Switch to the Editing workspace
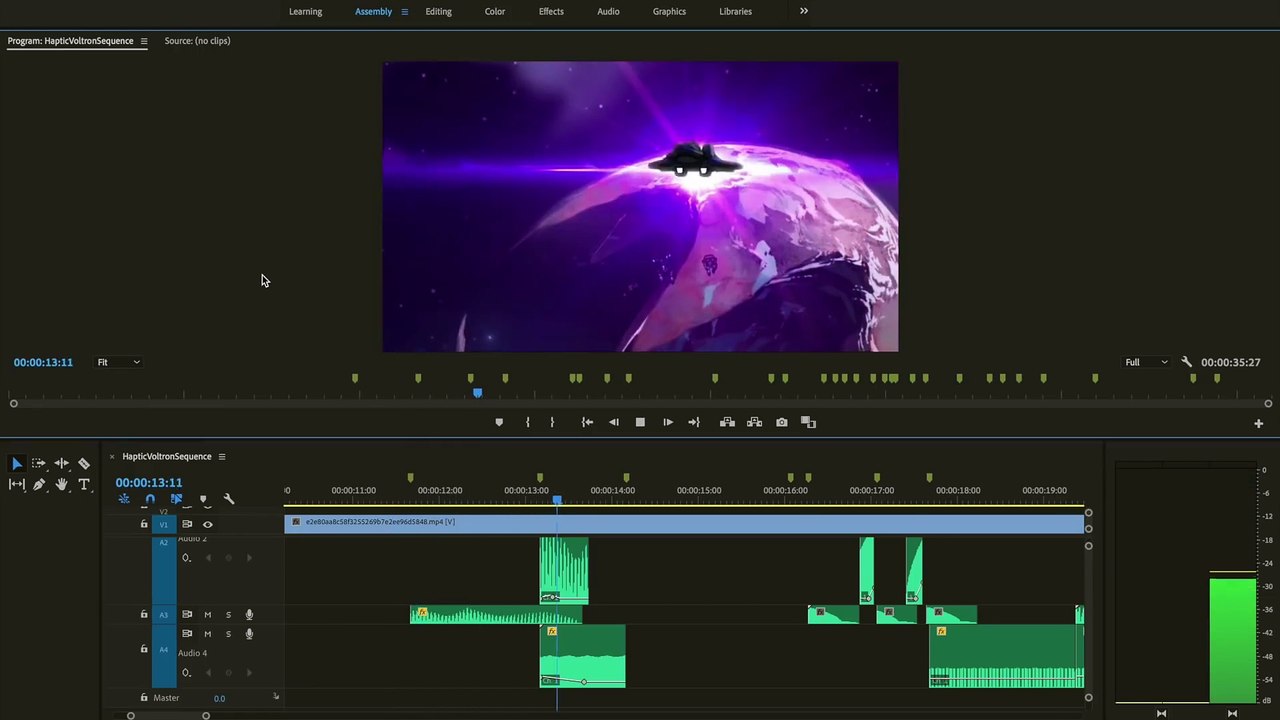Screen dimensions: 1280x720 point(438,12)
